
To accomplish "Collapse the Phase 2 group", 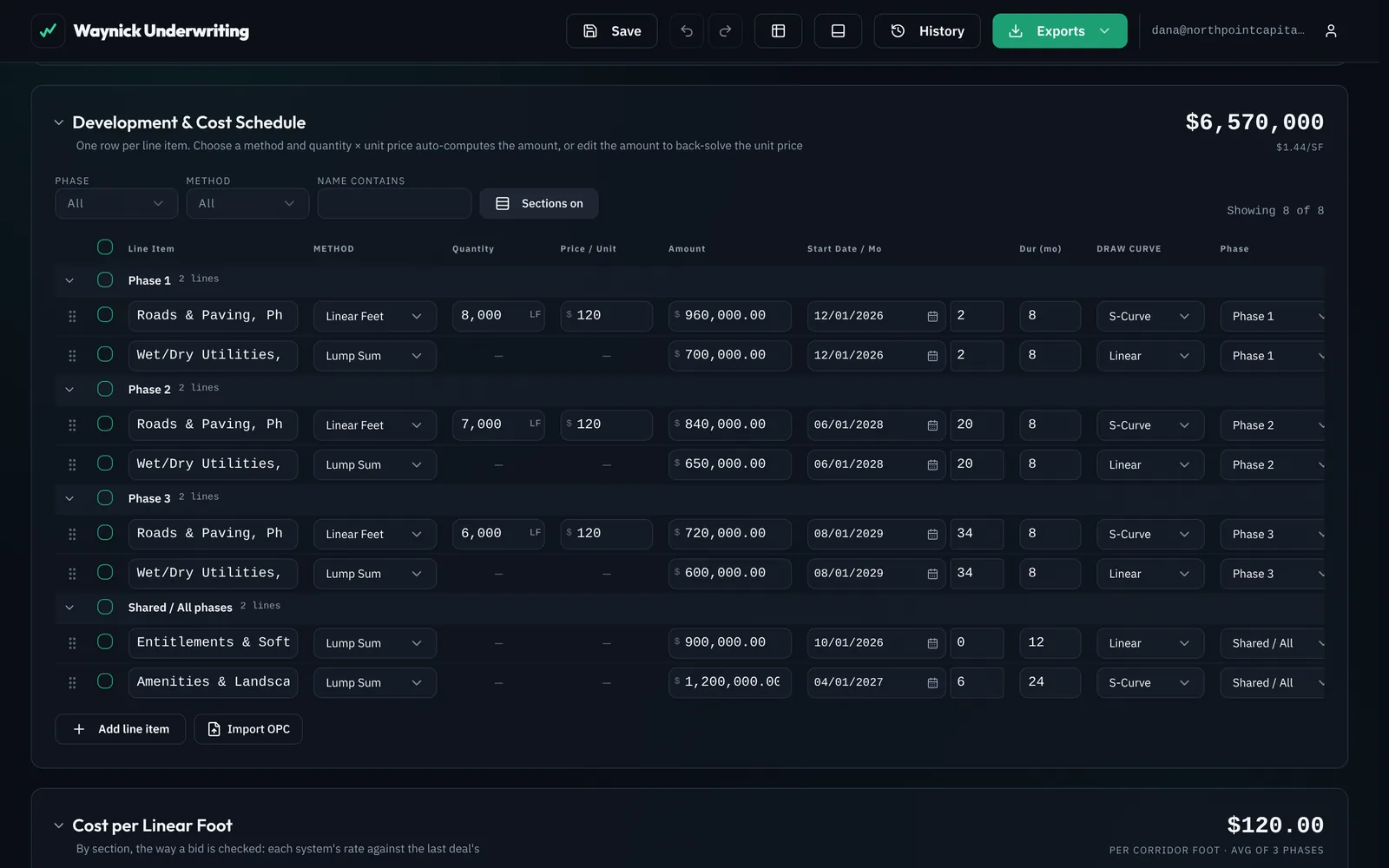I will click(69, 390).
